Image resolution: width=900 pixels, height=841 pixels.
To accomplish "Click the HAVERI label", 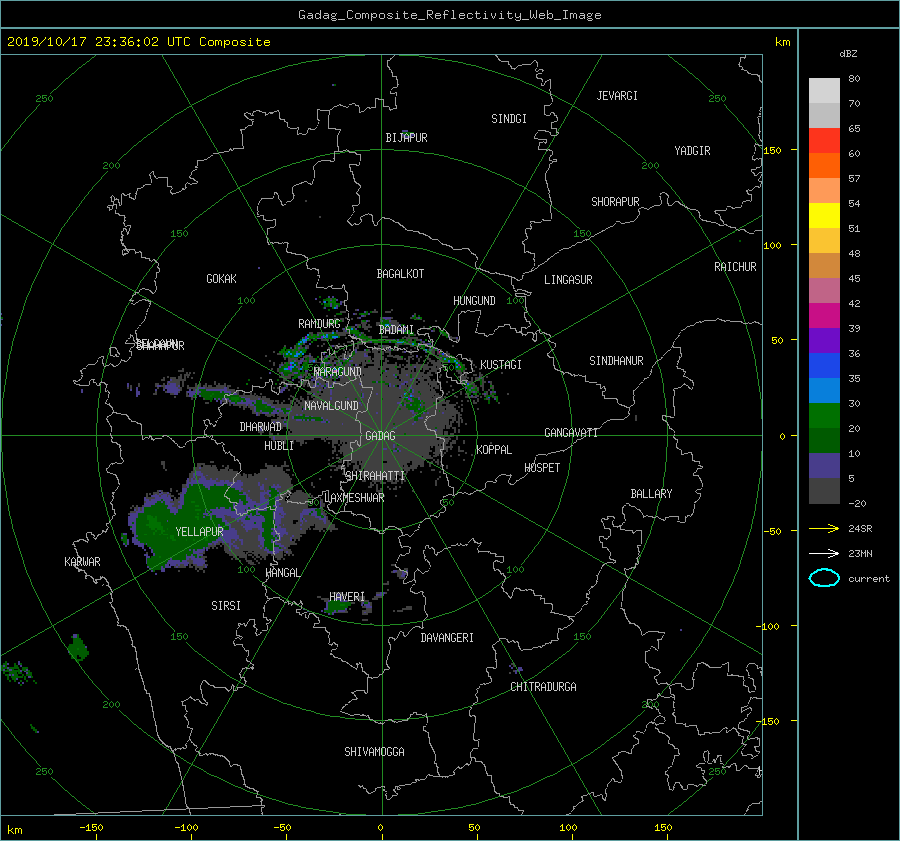I will pyautogui.click(x=347, y=597).
